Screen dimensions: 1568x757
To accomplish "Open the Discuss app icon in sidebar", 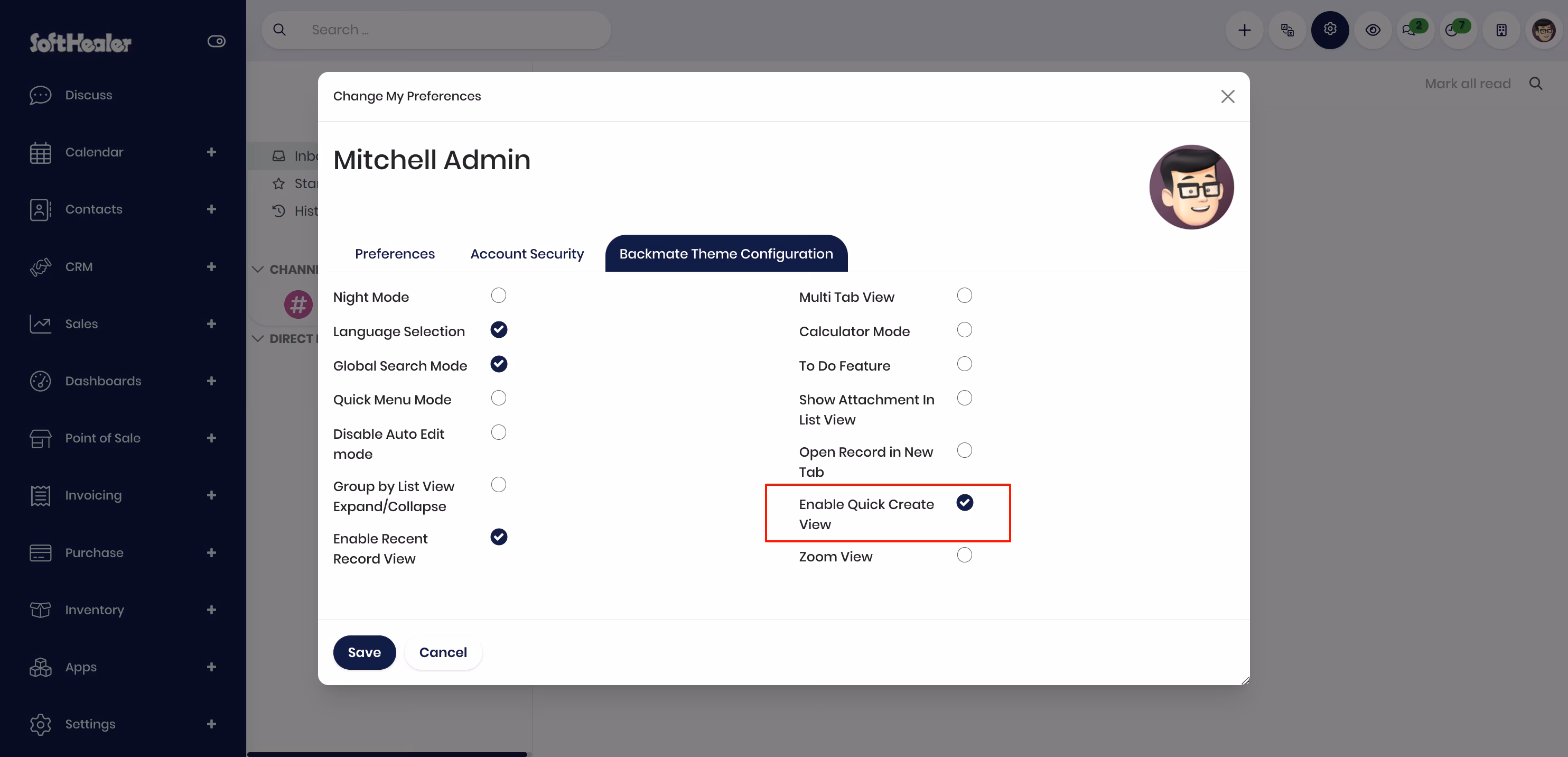I will click(x=40, y=95).
